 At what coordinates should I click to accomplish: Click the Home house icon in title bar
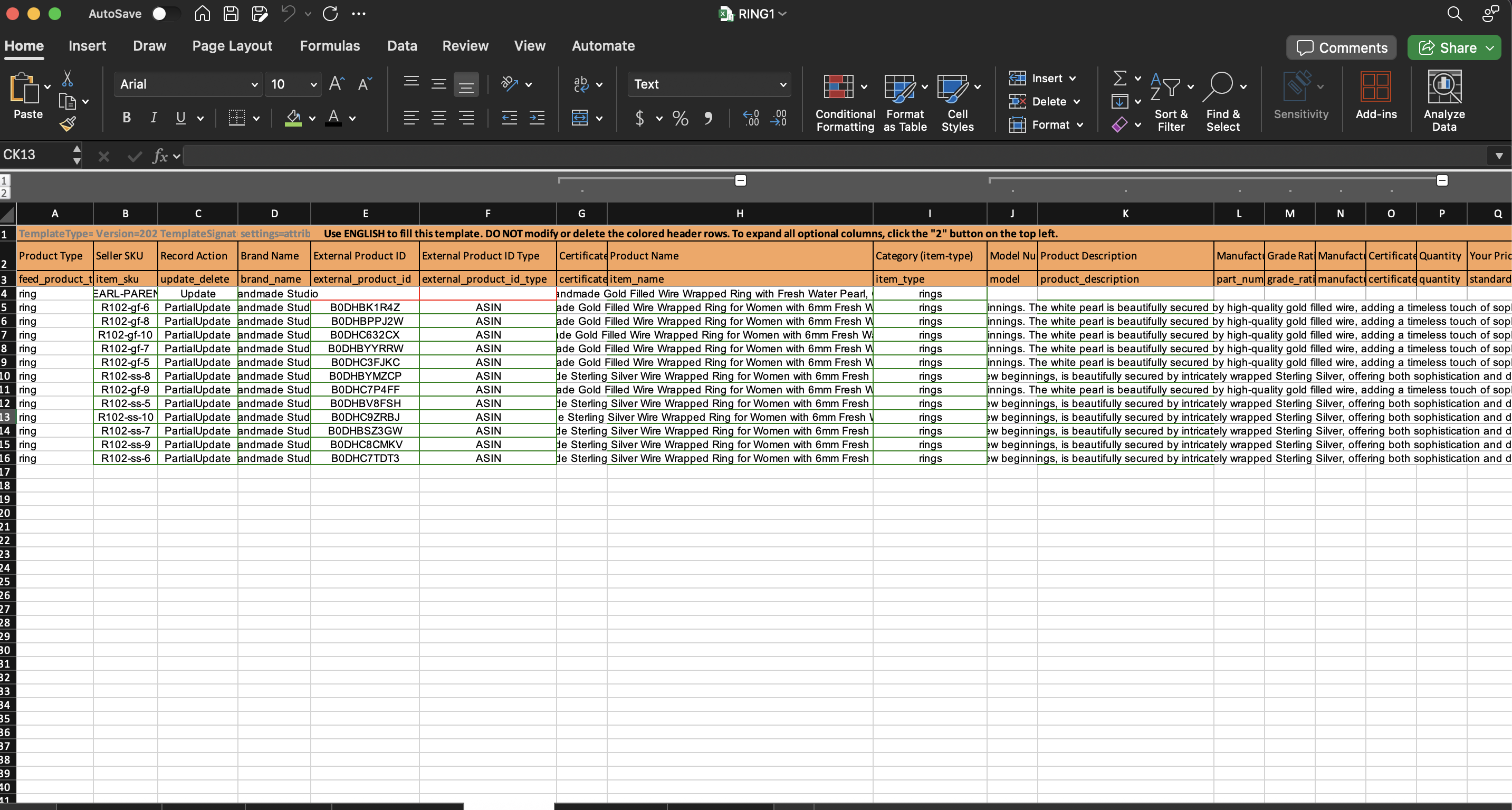pos(203,14)
